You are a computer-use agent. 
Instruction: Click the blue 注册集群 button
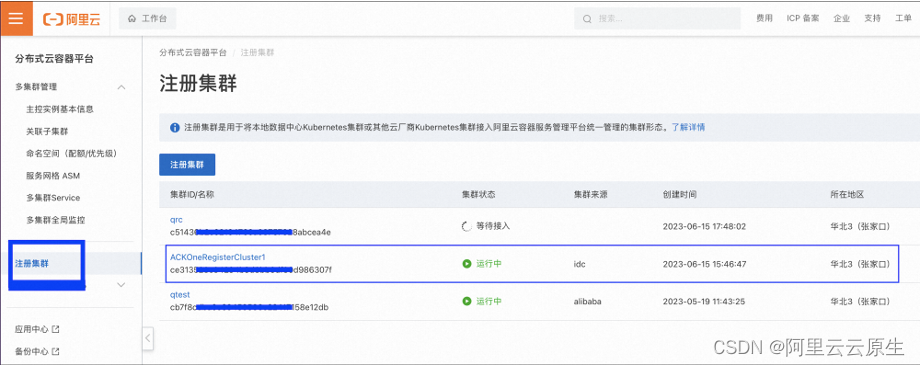coord(187,165)
